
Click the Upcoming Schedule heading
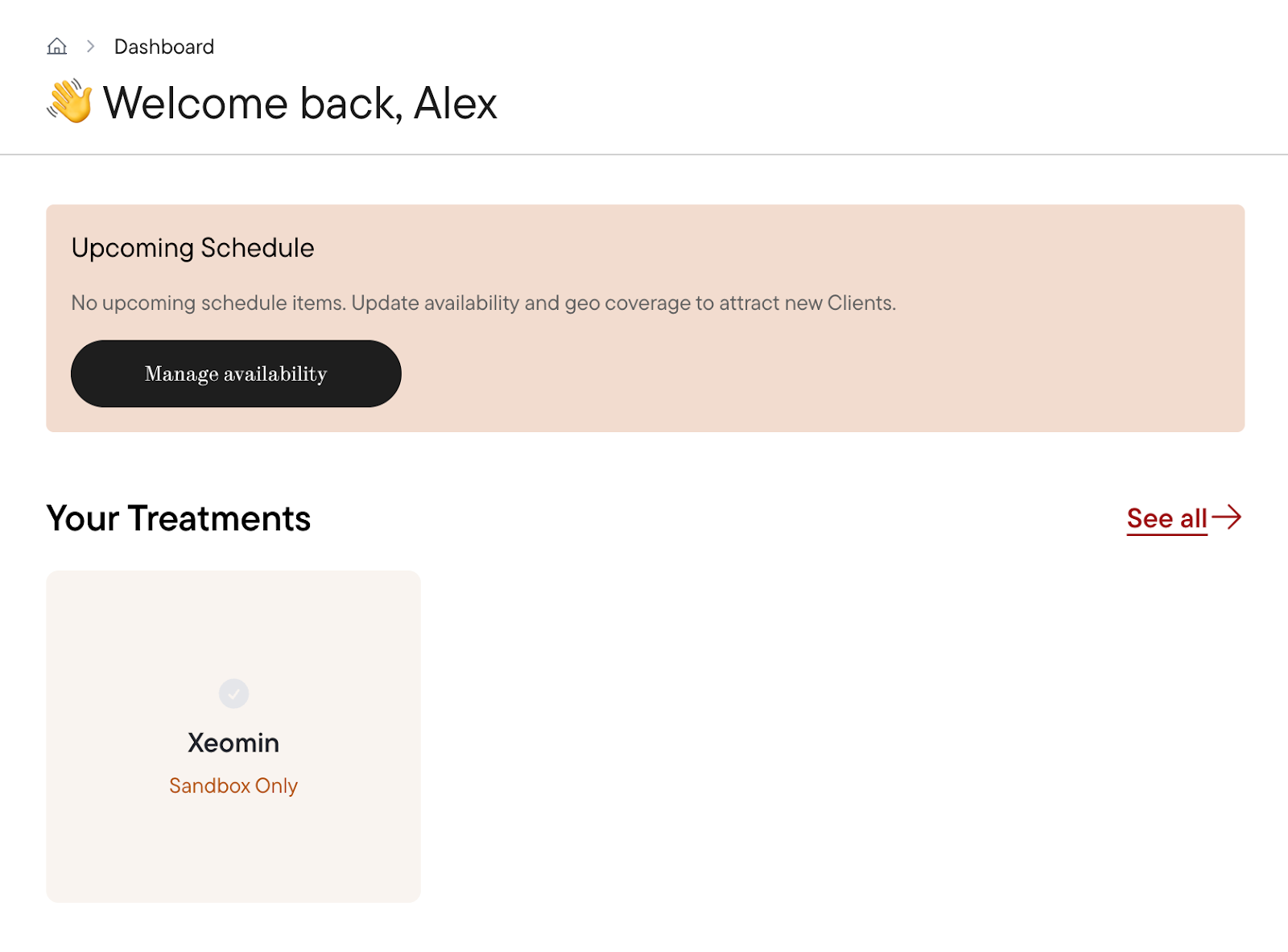point(192,248)
